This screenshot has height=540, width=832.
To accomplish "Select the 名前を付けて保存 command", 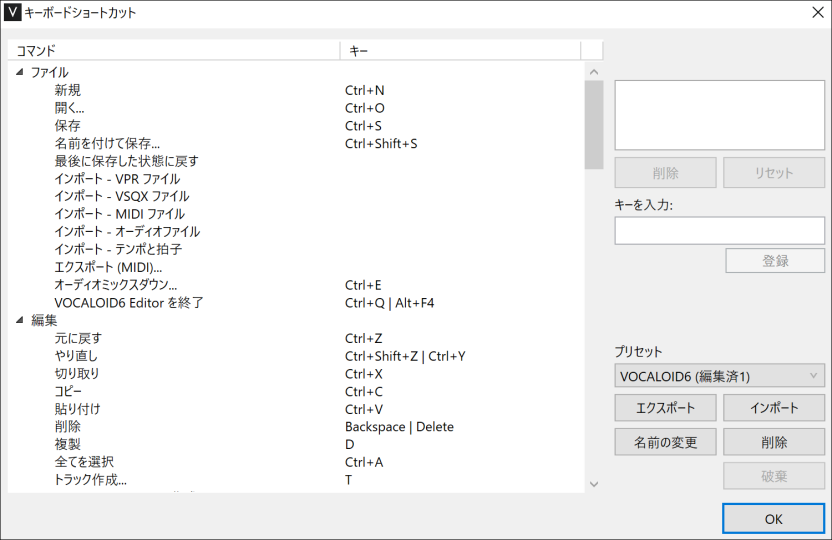I will pos(107,144).
